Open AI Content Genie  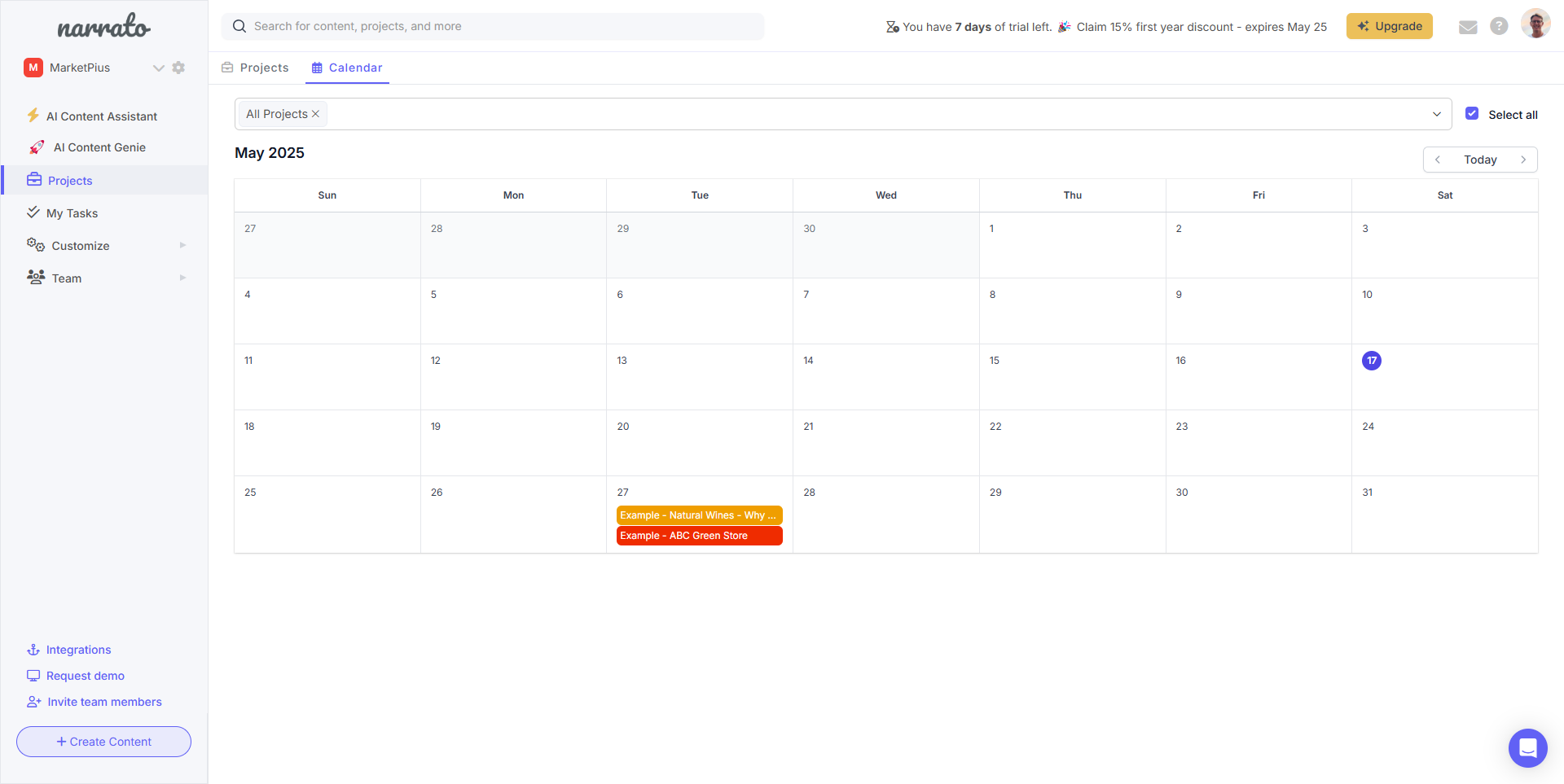(99, 147)
